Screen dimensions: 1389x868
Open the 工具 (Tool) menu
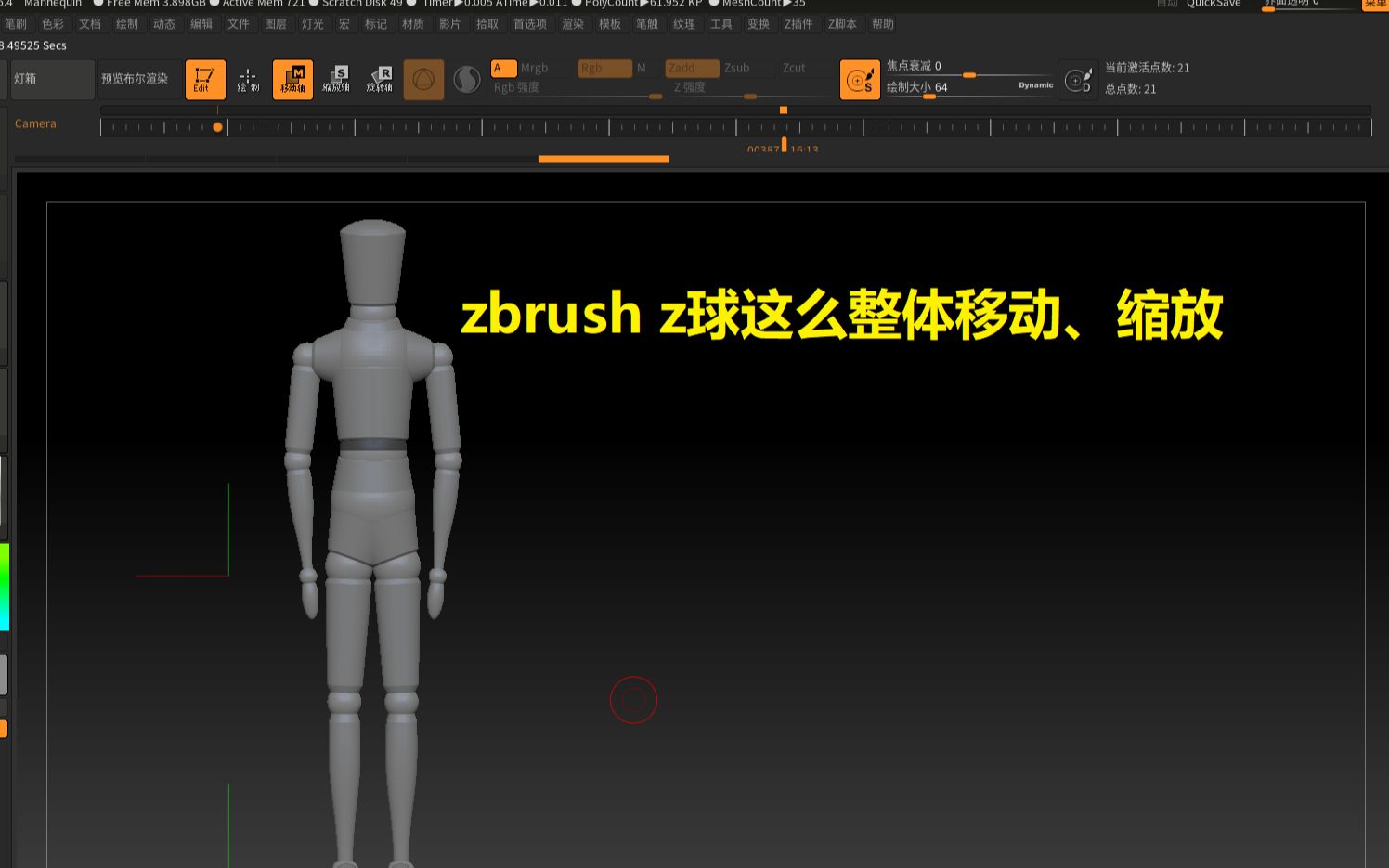pyautogui.click(x=720, y=24)
